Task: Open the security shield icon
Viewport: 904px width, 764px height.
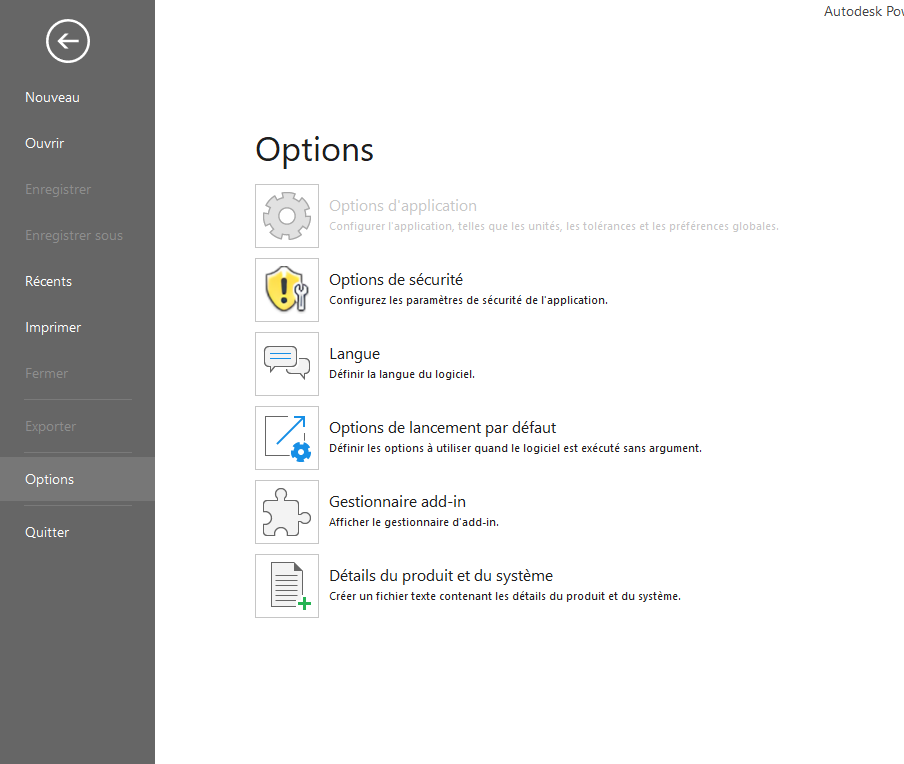Action: pyautogui.click(x=287, y=290)
